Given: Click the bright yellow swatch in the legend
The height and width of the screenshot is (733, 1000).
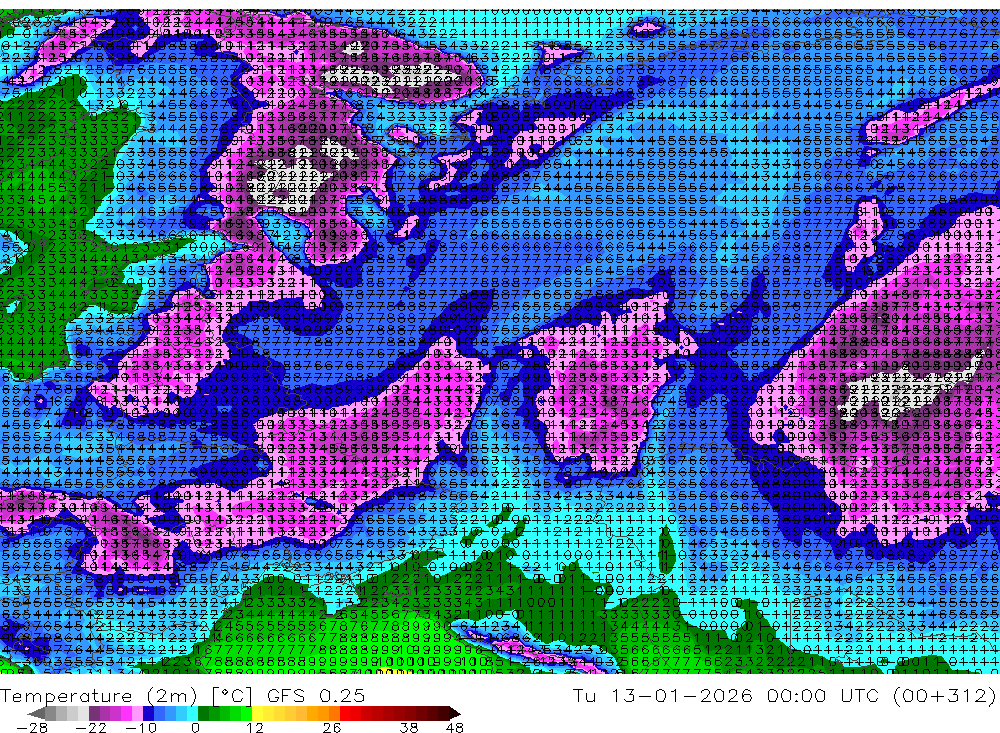Looking at the screenshot, I should [258, 713].
